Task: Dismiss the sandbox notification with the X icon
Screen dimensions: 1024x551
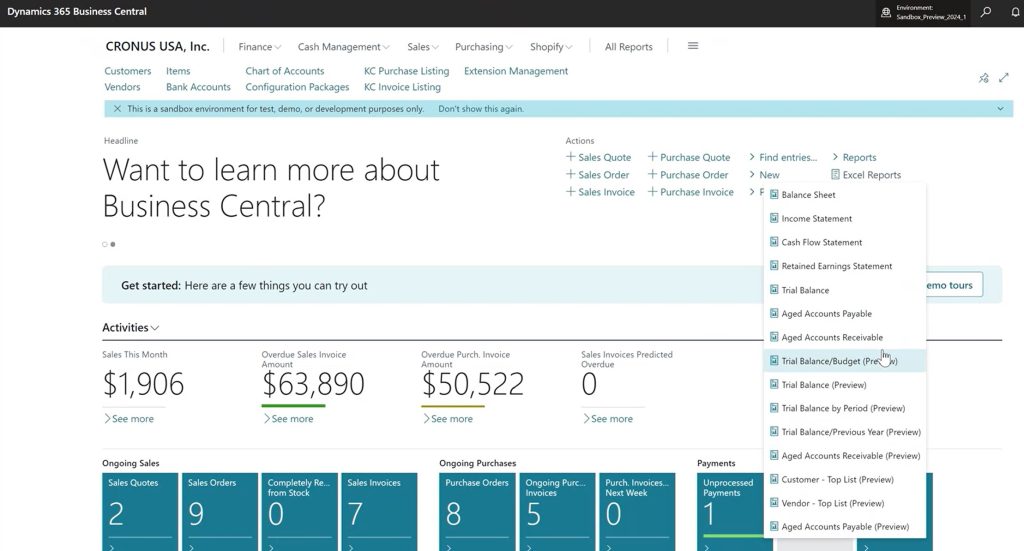Action: tap(117, 109)
